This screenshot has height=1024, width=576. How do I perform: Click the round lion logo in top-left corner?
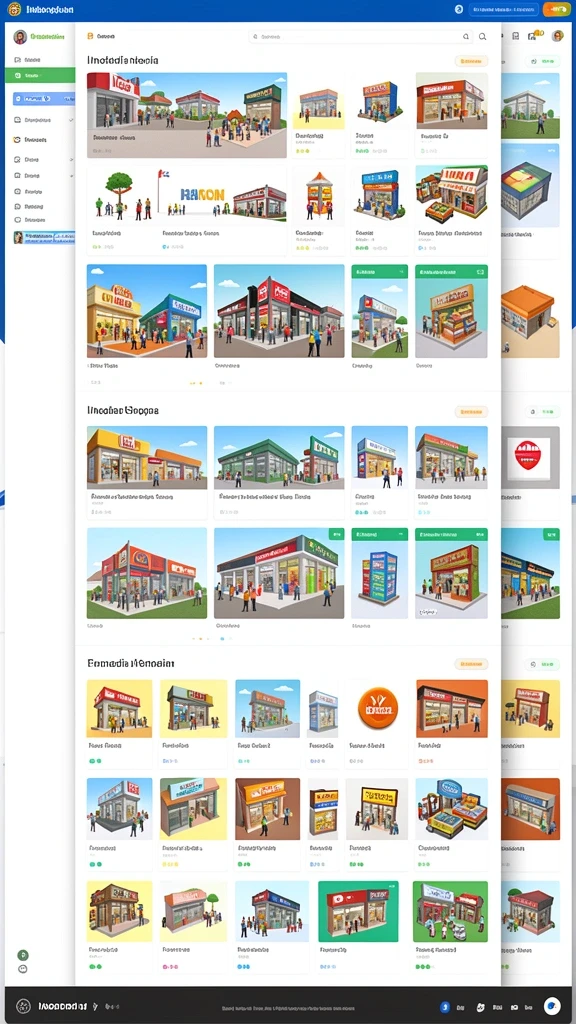14,10
